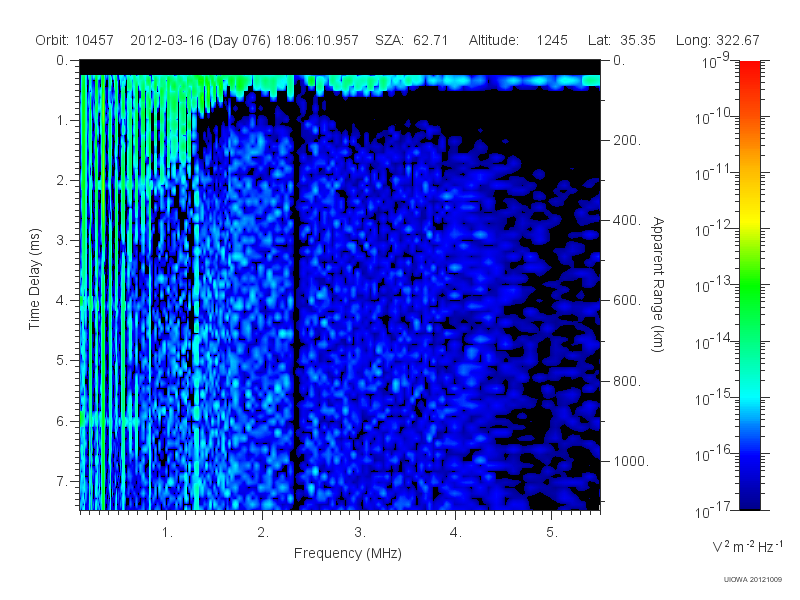Viewport: 800px width, 600px height.
Task: Click the 10^-17 colorbar tick label
Action: (x=715, y=510)
